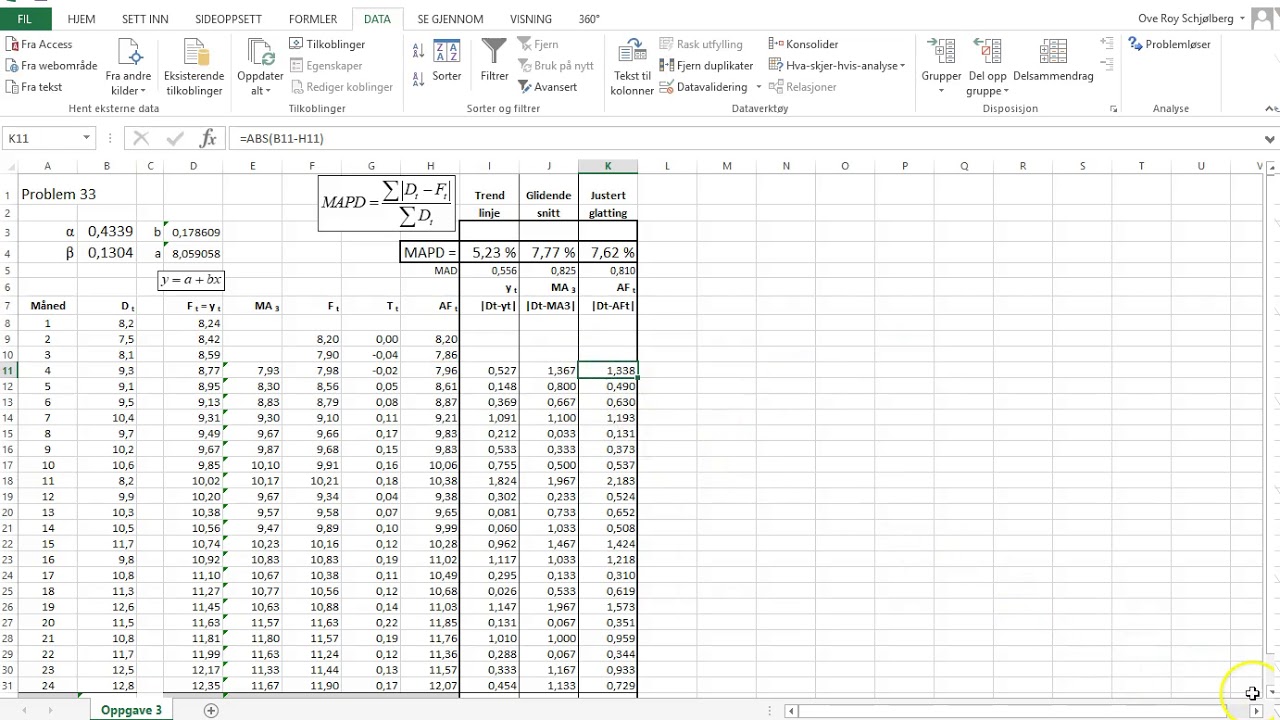Open the FIL menu
This screenshot has height=720, width=1280.
click(25, 19)
